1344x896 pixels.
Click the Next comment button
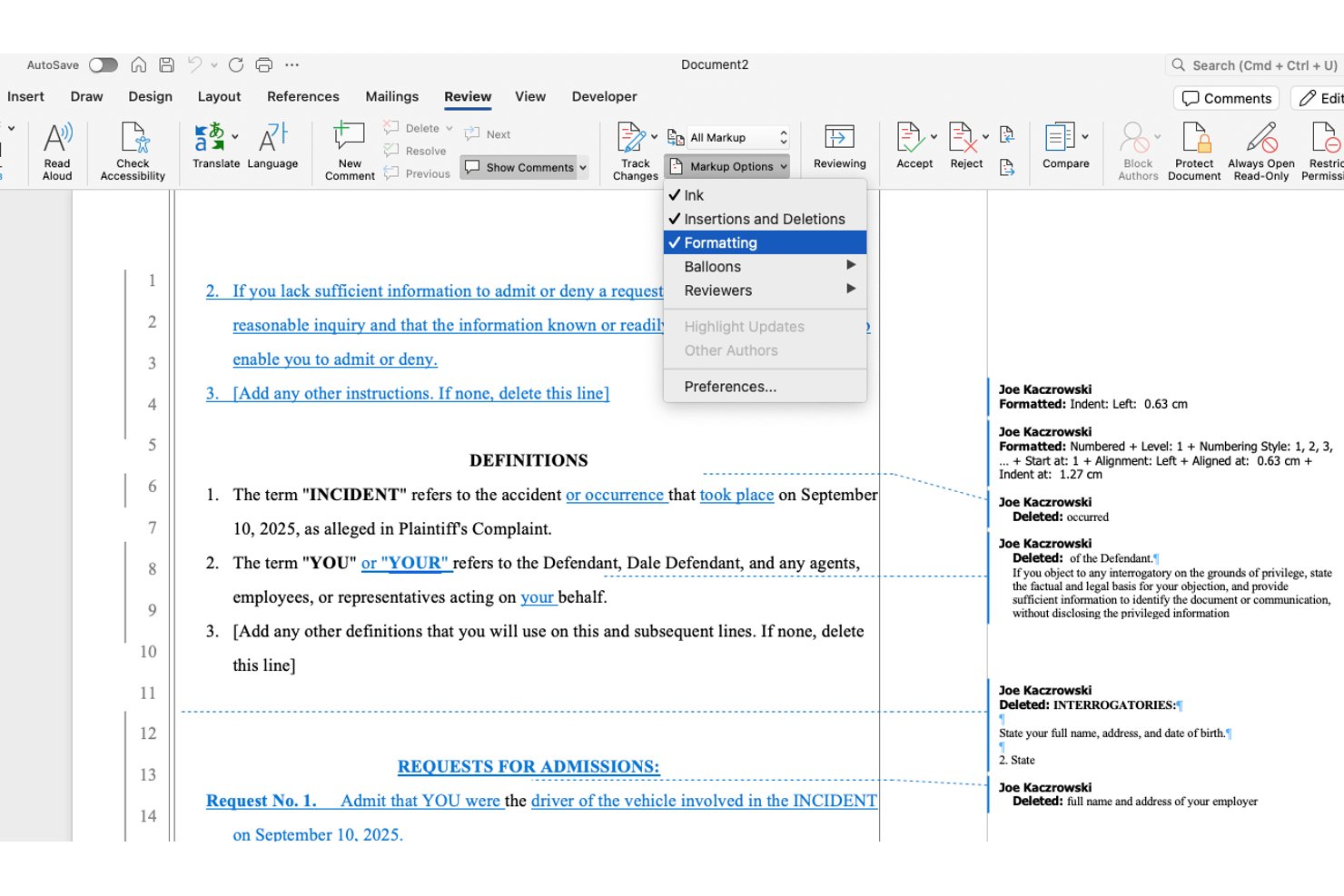coord(488,134)
